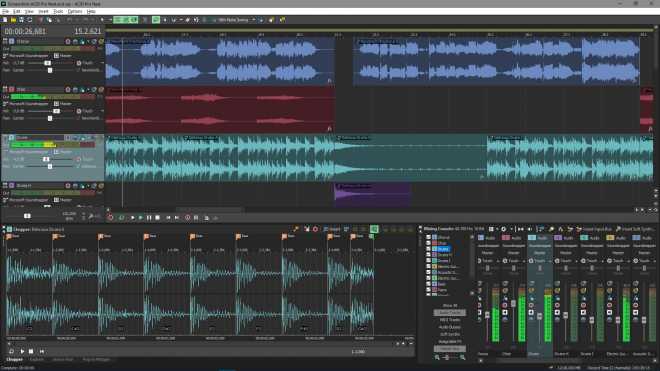Click the Vocal track volume slider handle

[48, 63]
